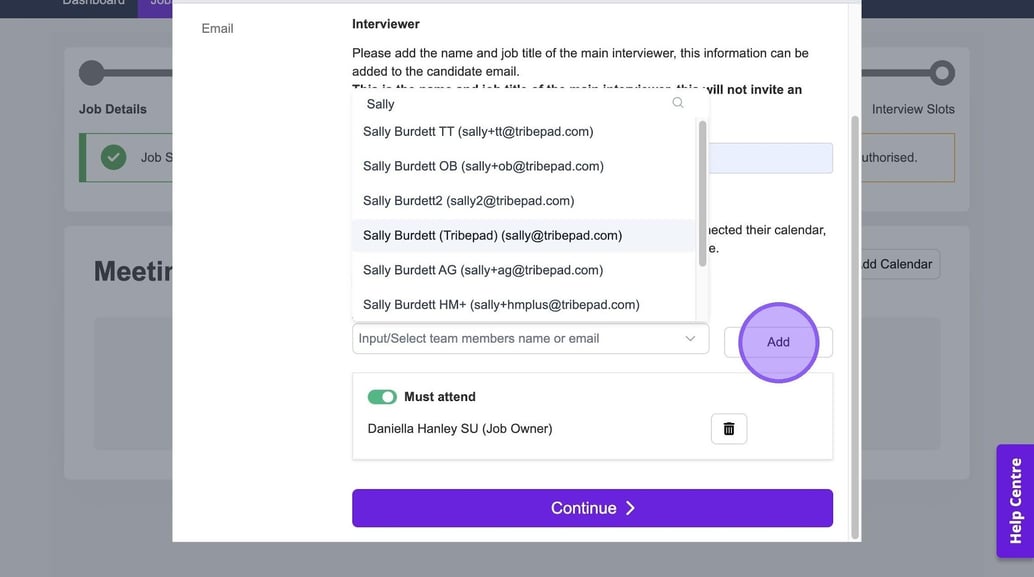Viewport: 1034px width, 577px height.
Task: Toggle the Must attend switch
Action: [382, 397]
